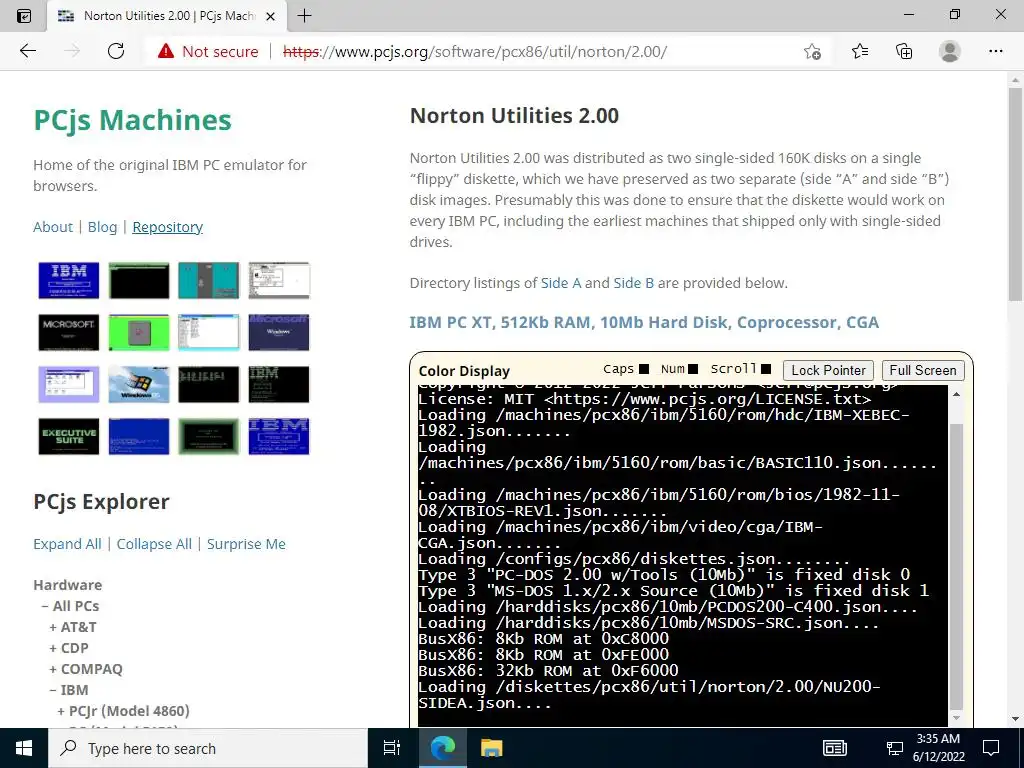Open the Favorites list icon
The height and width of the screenshot is (768, 1024).
[860, 51]
